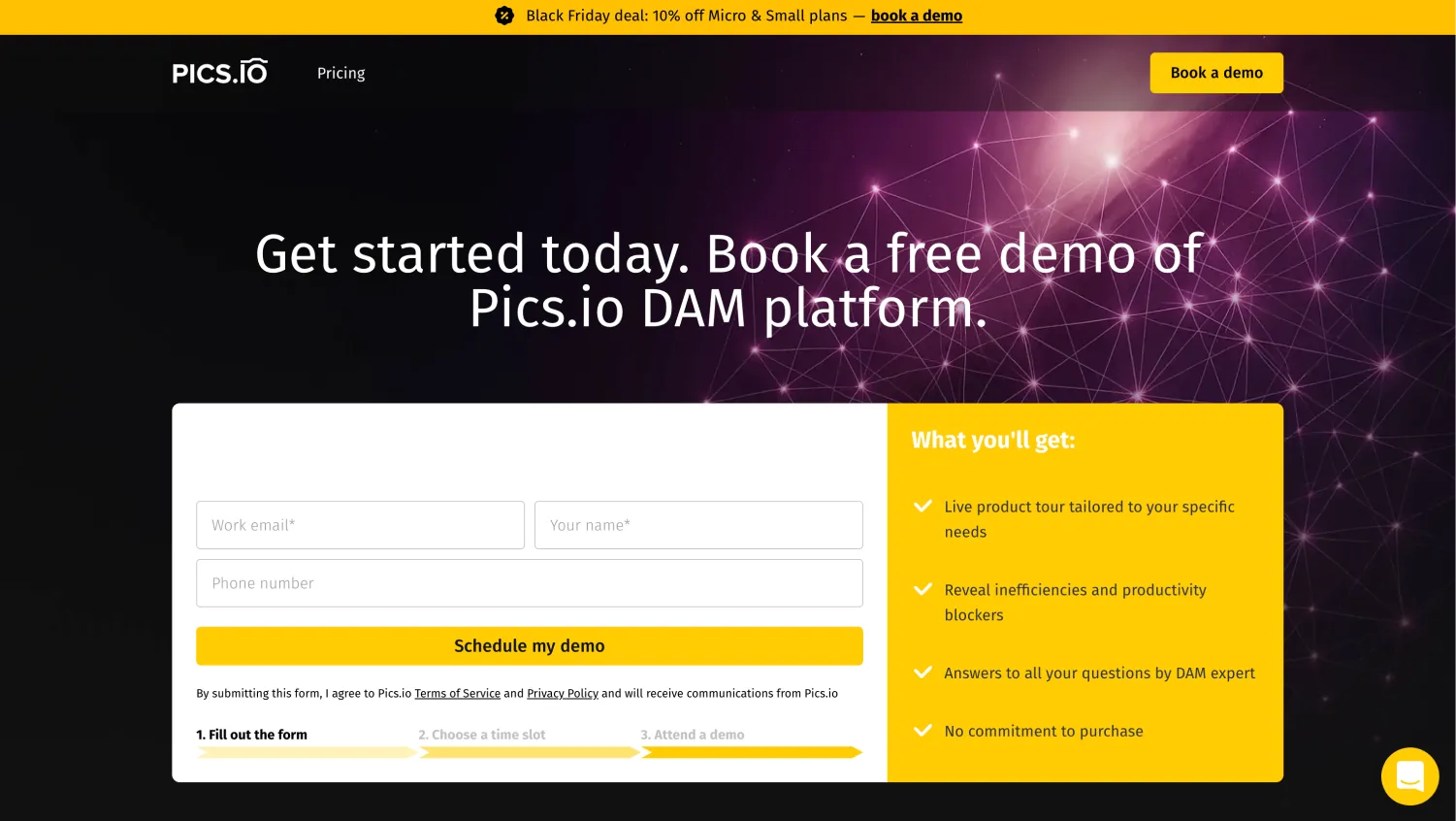Click the Black Friday discount badge icon
This screenshot has width=1456, height=821.
[x=504, y=16]
